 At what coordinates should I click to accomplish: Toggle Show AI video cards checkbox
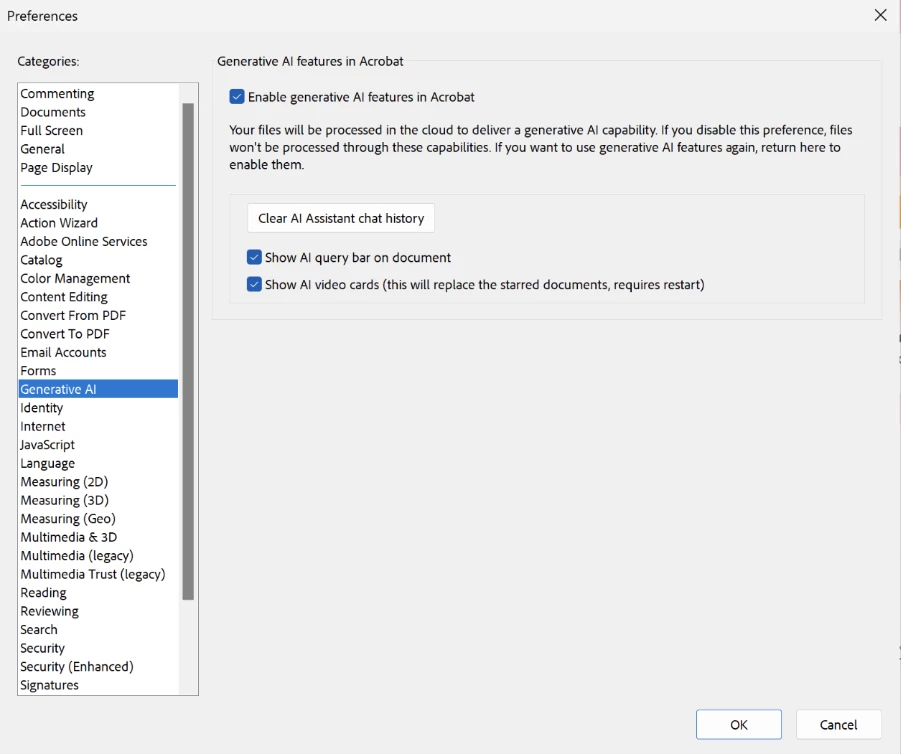(254, 284)
